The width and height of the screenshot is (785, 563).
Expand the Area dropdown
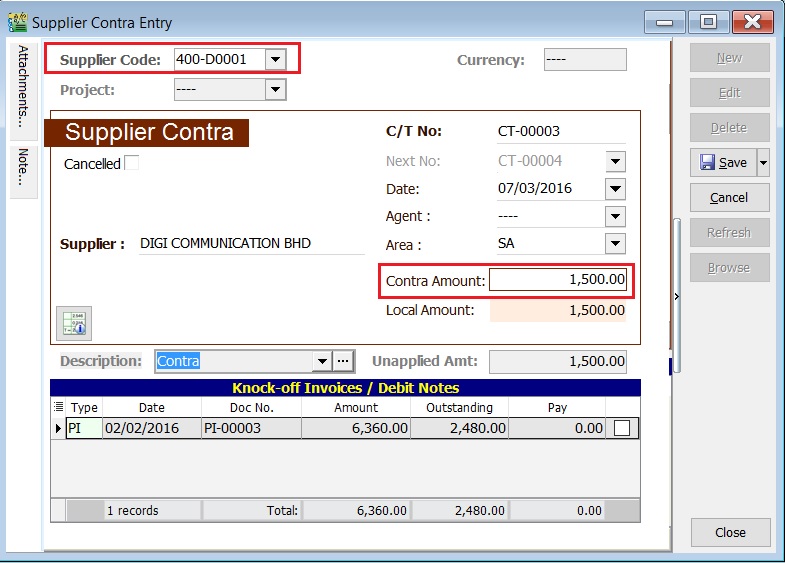coord(615,244)
